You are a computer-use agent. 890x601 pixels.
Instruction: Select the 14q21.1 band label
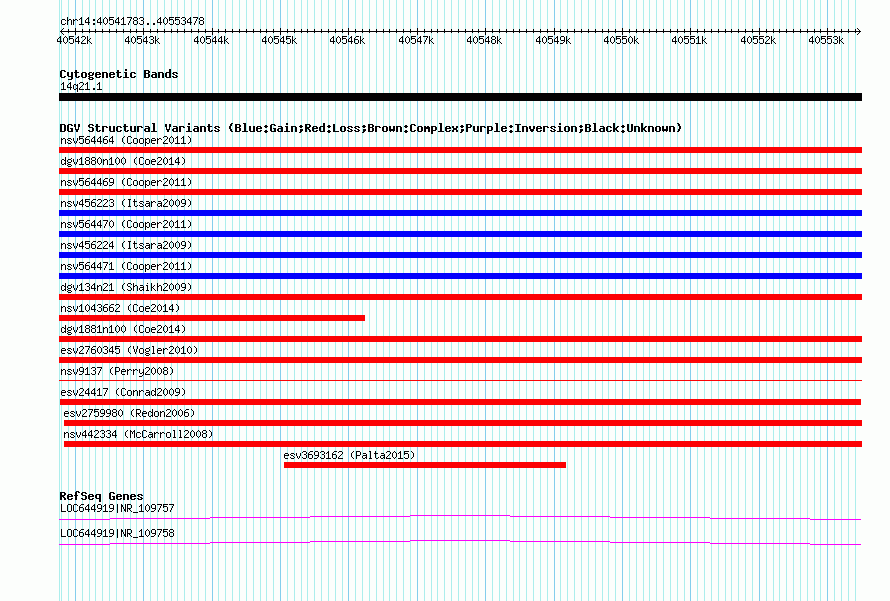[81, 86]
